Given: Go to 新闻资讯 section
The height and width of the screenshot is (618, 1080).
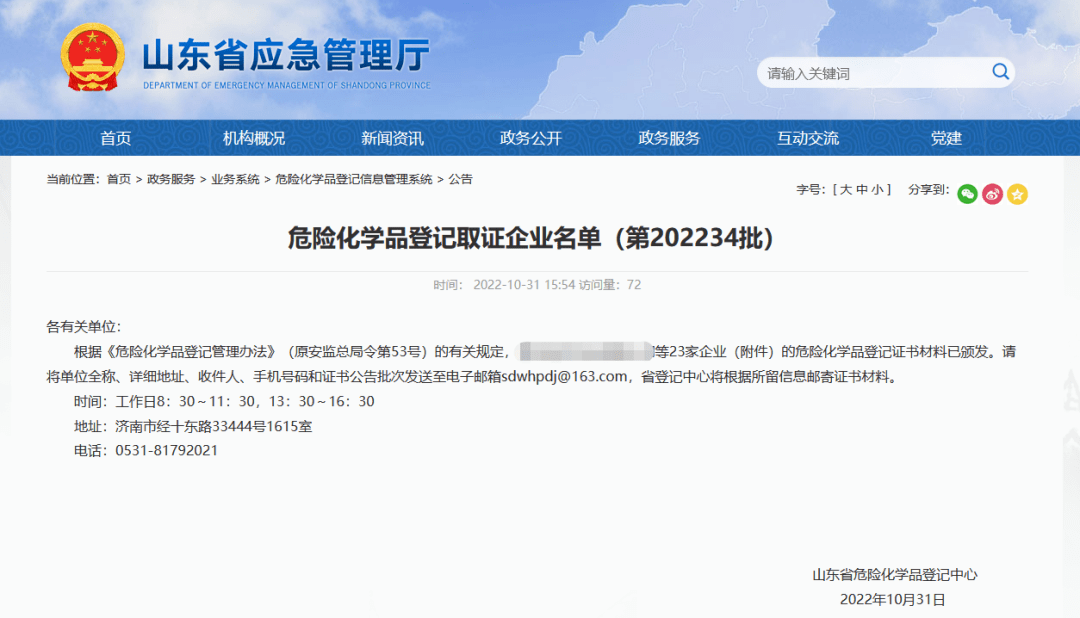Looking at the screenshot, I should (x=392, y=138).
